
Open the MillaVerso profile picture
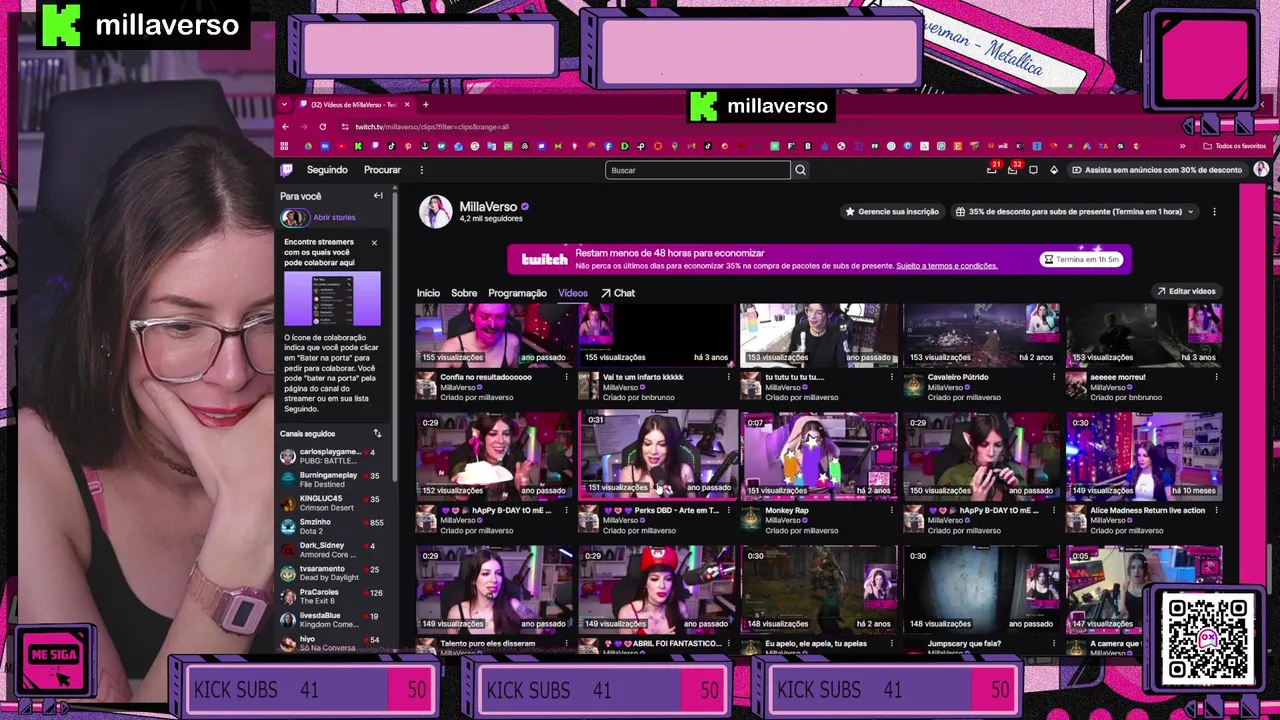tap(435, 212)
